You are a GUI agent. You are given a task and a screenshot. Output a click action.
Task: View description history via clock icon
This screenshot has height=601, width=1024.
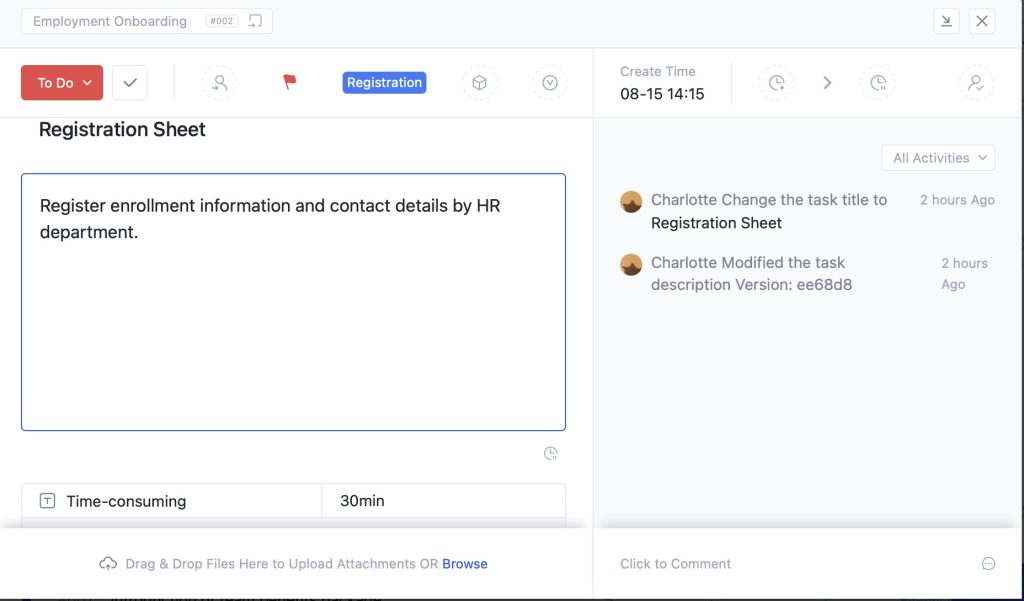pos(550,453)
